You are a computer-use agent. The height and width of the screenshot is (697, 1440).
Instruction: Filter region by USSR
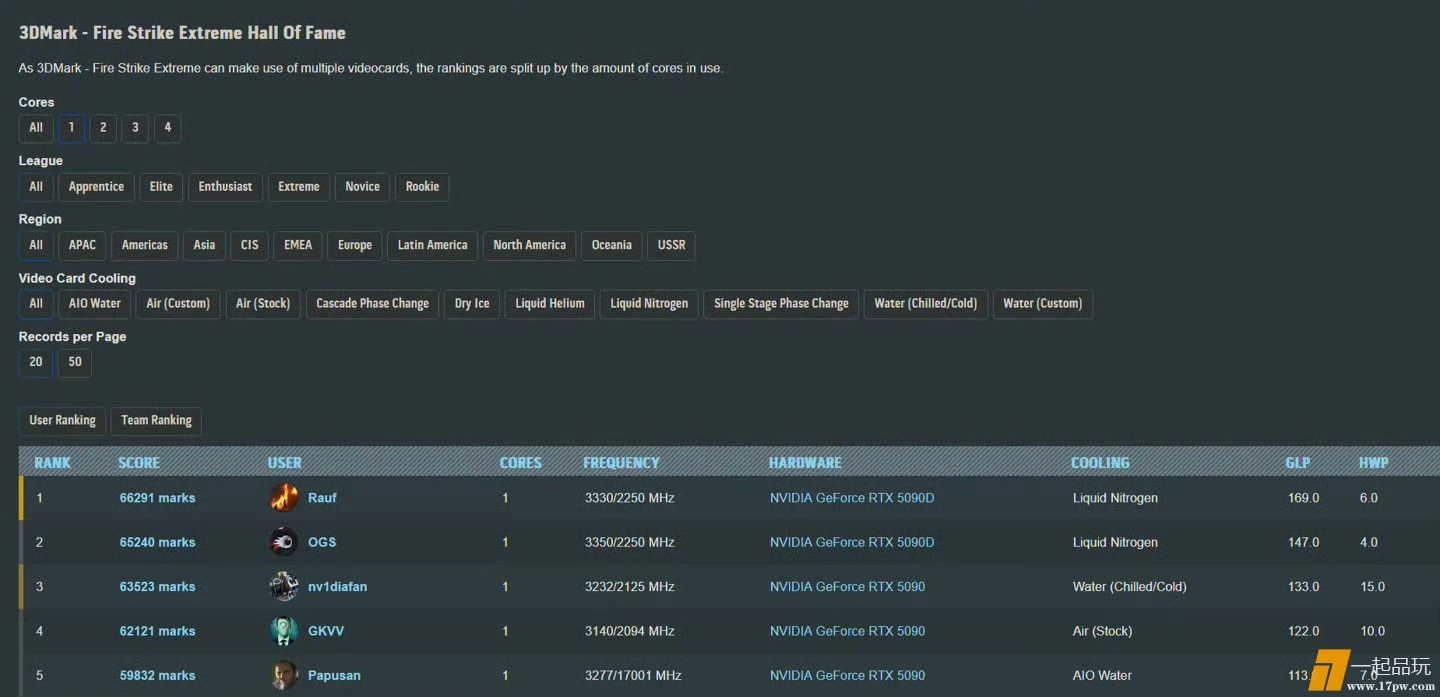pos(671,245)
